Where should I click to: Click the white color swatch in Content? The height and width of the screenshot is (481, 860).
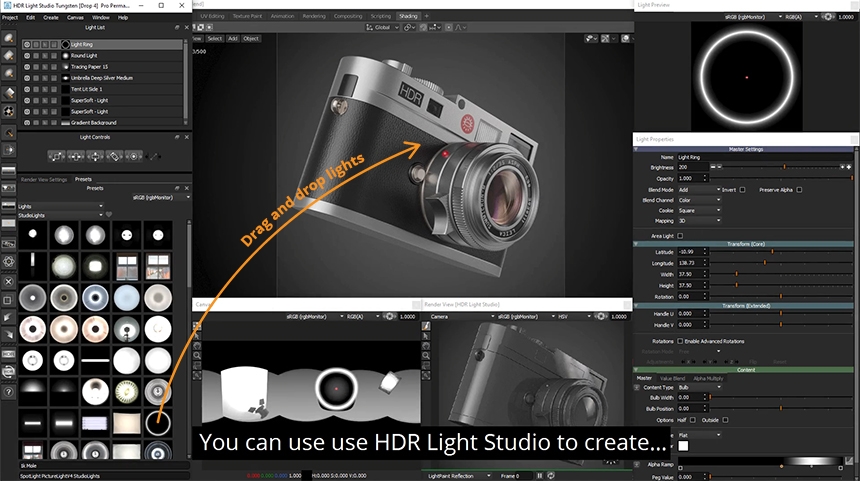click(x=683, y=446)
